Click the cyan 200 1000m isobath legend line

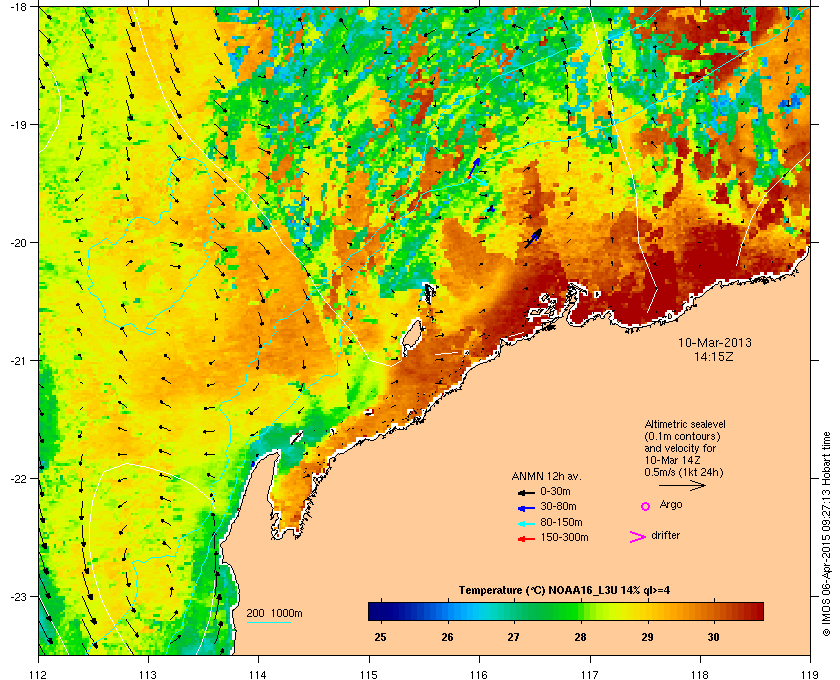[268, 623]
